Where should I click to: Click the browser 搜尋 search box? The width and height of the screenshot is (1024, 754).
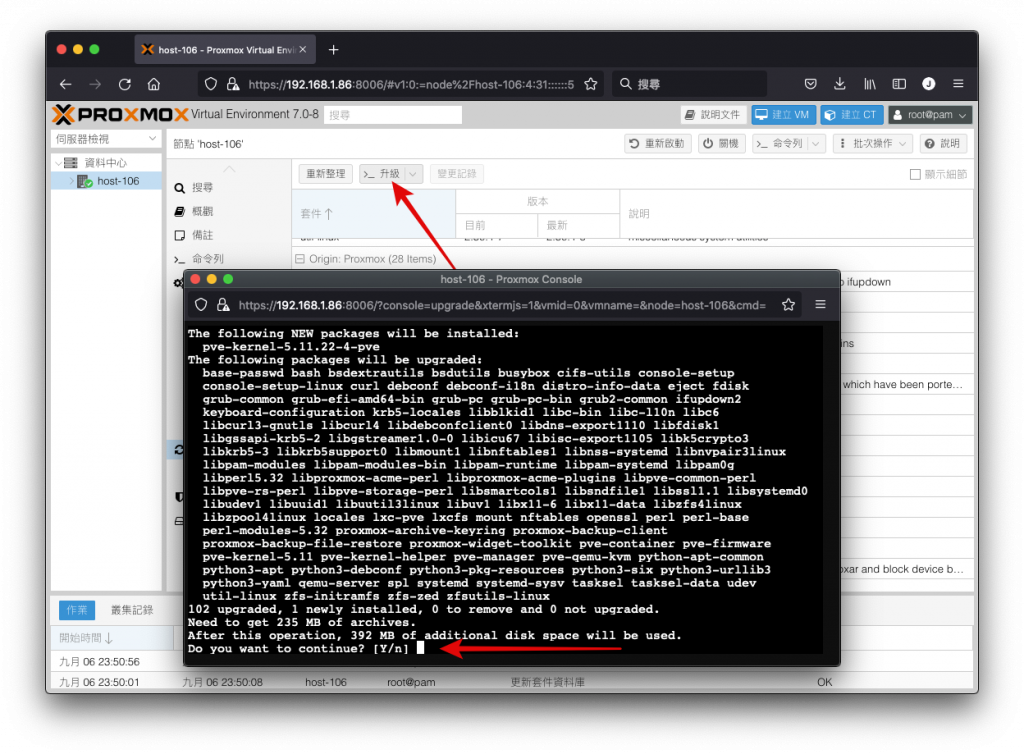click(690, 84)
